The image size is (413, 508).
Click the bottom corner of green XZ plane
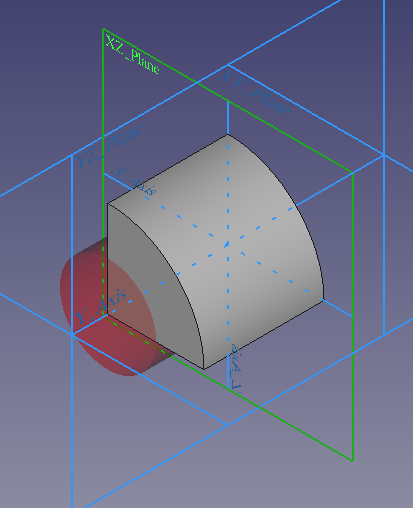(353, 461)
